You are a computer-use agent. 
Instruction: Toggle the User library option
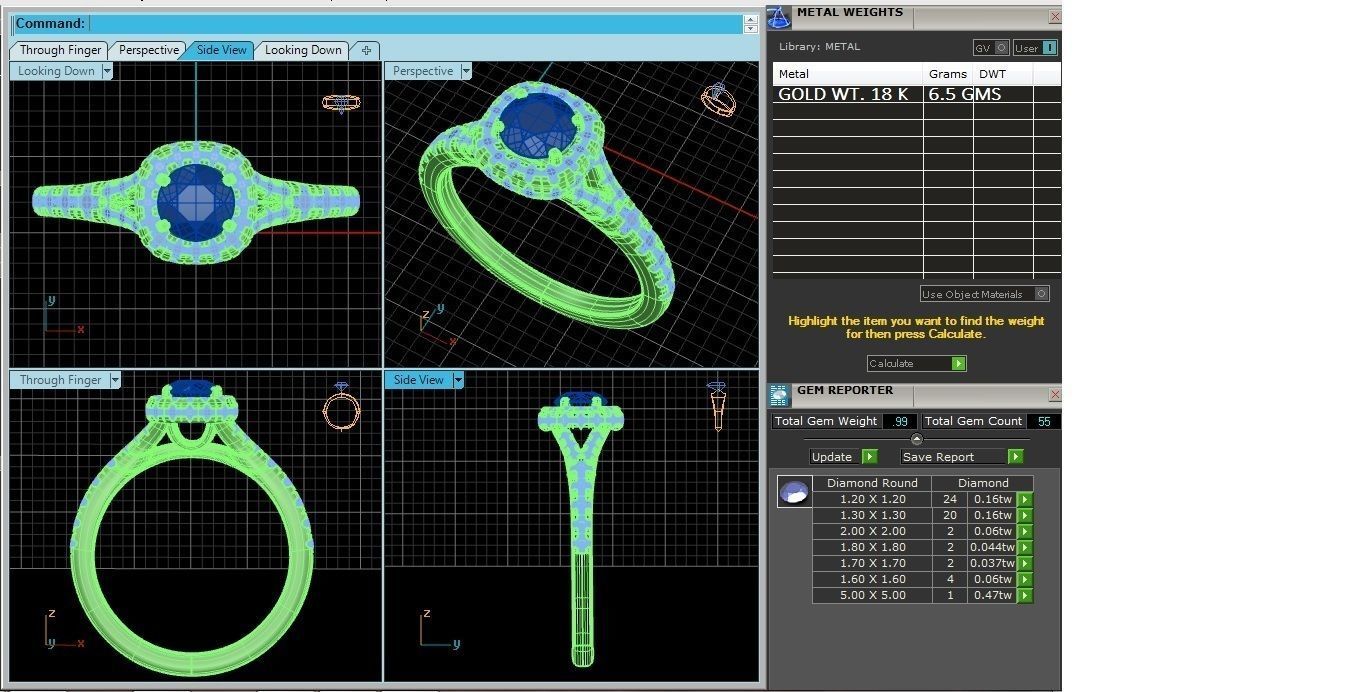click(1049, 48)
